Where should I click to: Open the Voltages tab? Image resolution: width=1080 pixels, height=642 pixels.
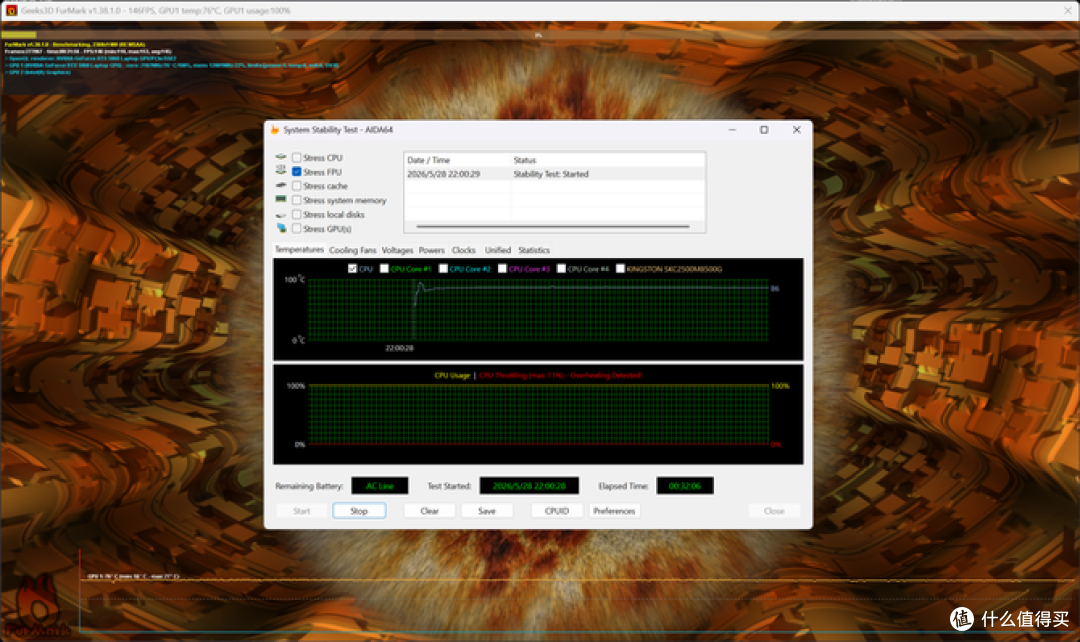coord(397,250)
